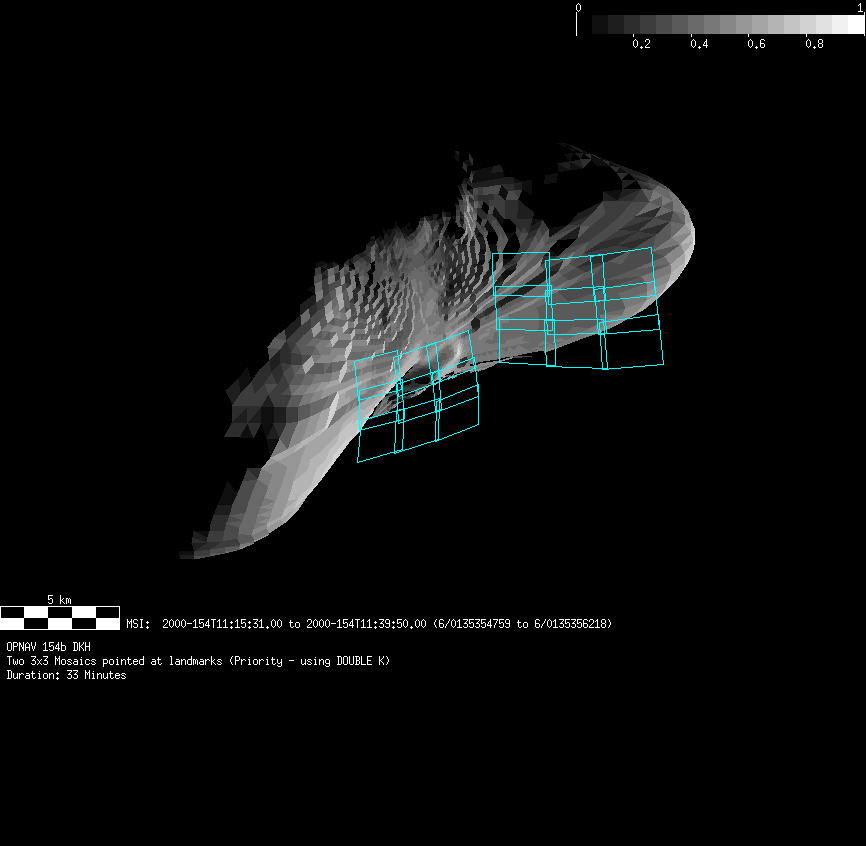The image size is (866, 846).
Task: Click the 0.8 tick label on colorbar
Action: tap(814, 44)
